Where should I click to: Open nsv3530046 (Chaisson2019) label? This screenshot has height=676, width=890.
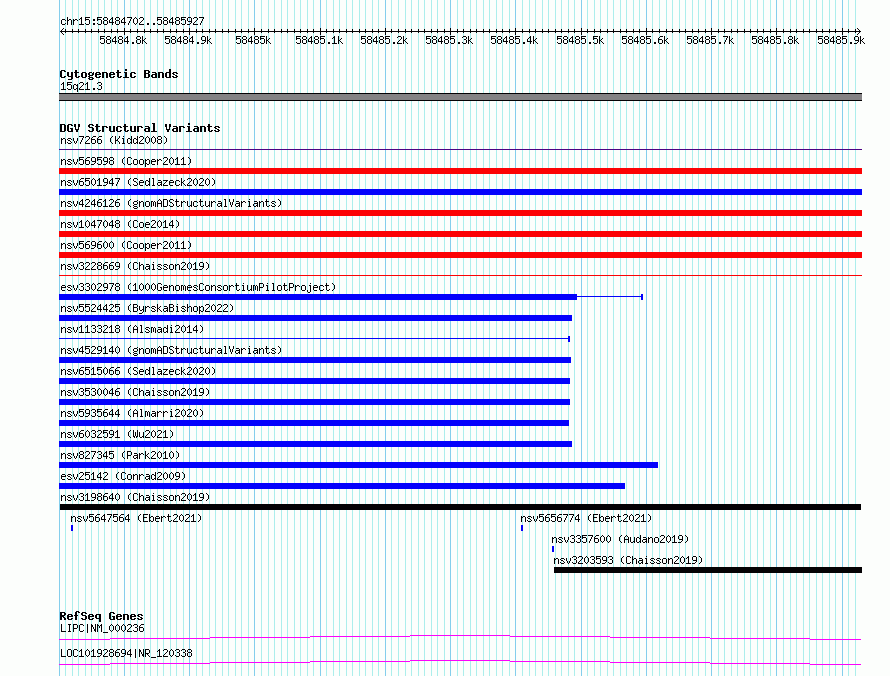pos(135,392)
